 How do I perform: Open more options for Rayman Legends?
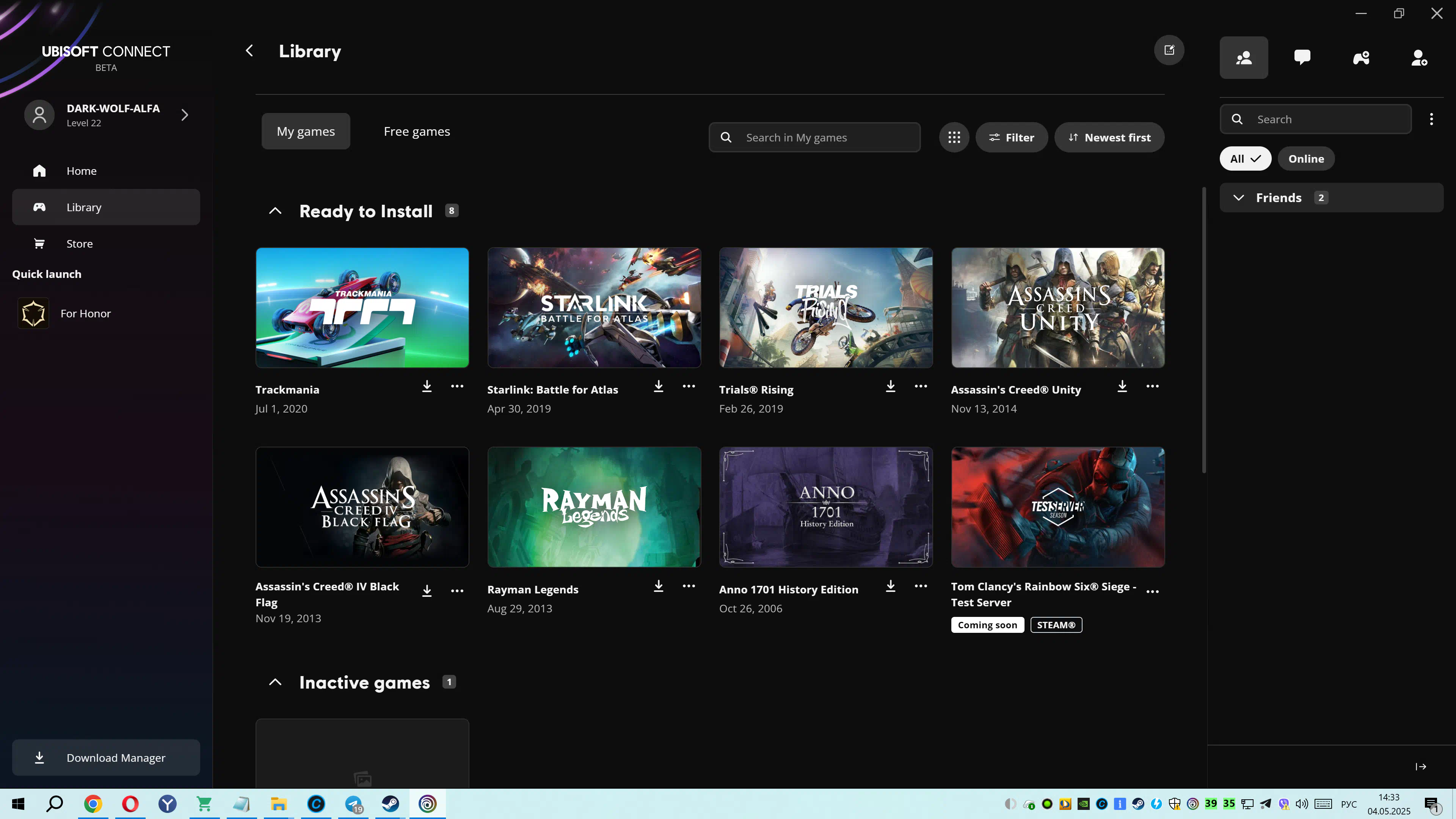coord(689,587)
